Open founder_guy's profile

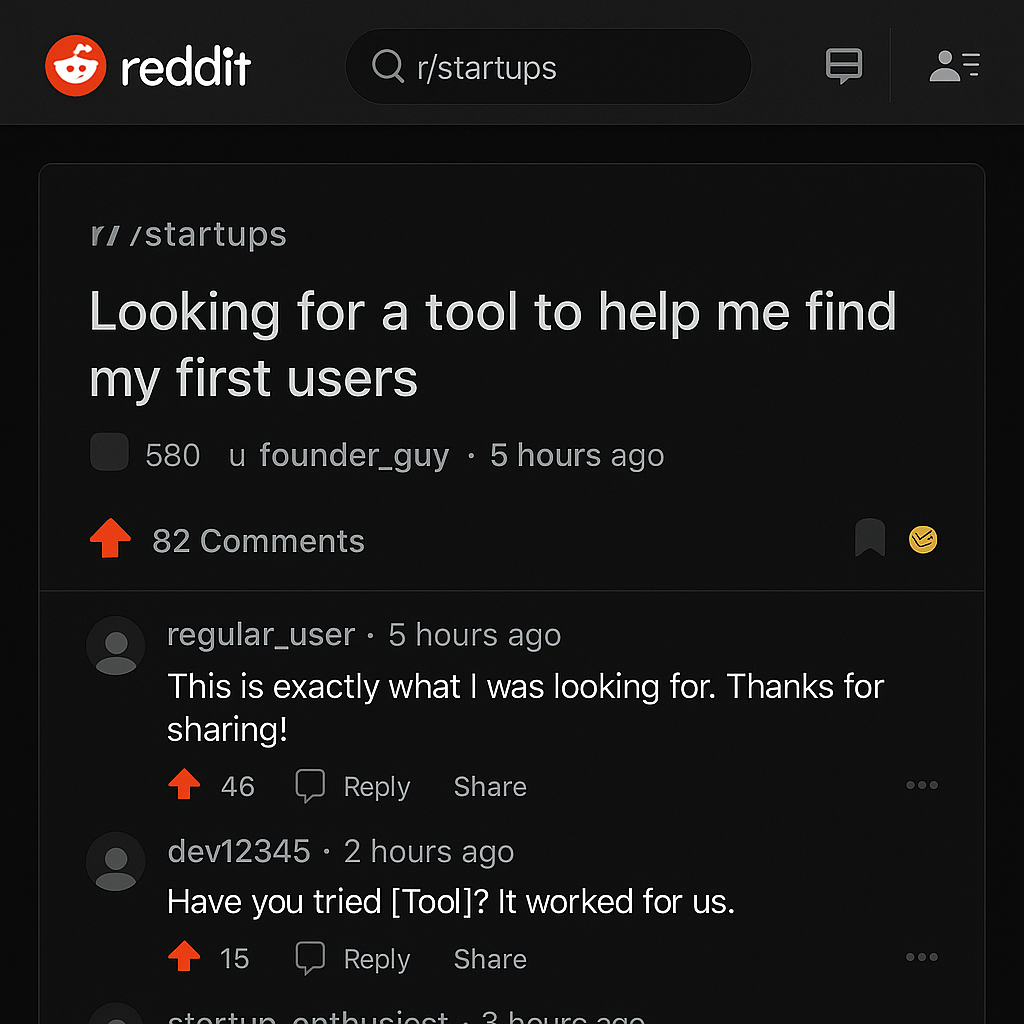(354, 455)
